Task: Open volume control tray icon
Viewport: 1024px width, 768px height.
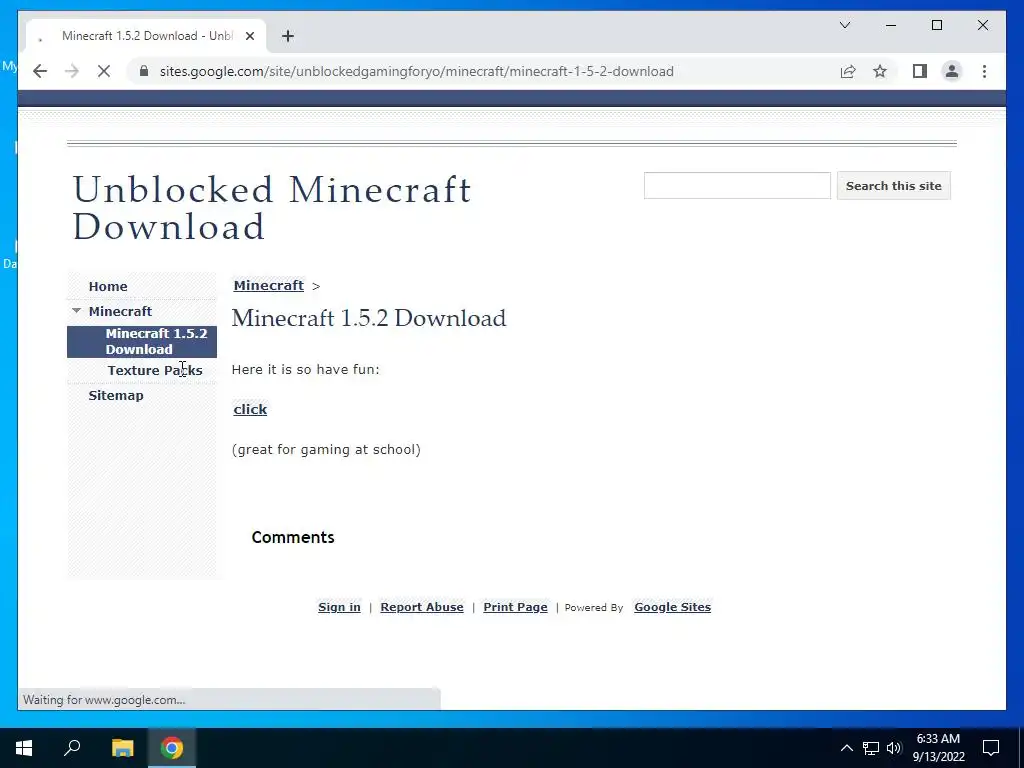Action: 894,748
